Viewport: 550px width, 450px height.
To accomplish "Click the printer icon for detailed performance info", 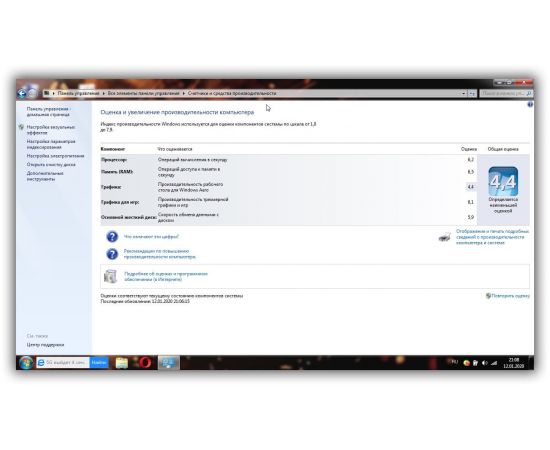I will pos(445,237).
